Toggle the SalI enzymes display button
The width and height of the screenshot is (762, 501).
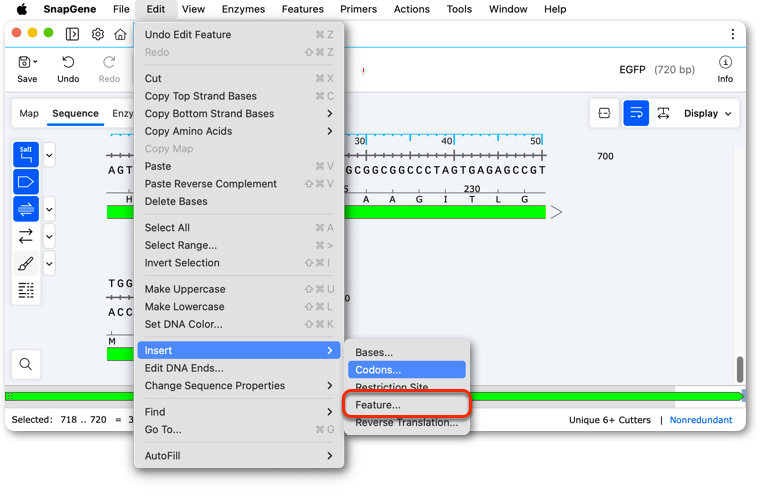26,155
